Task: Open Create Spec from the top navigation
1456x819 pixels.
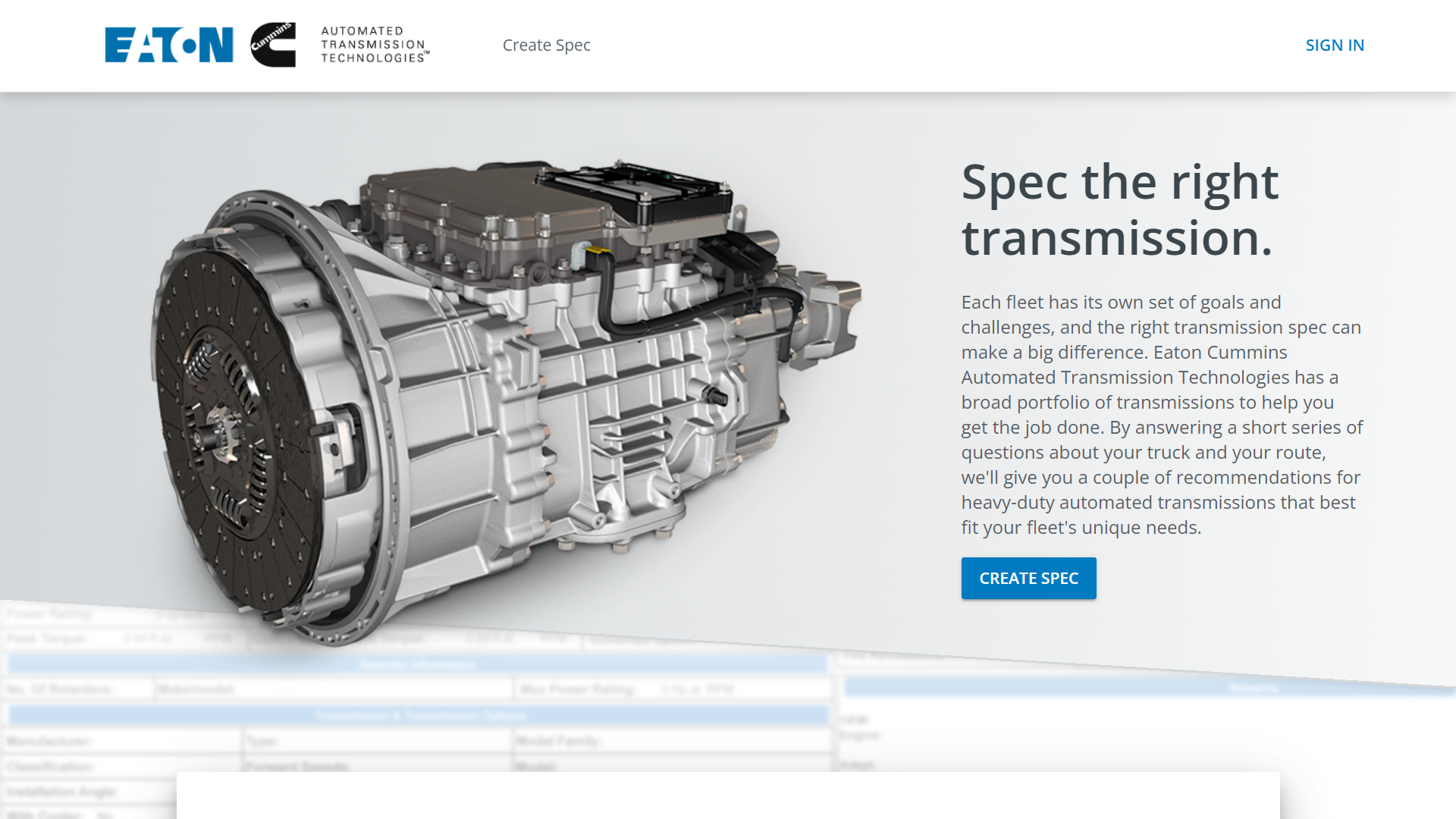Action: coord(547,45)
